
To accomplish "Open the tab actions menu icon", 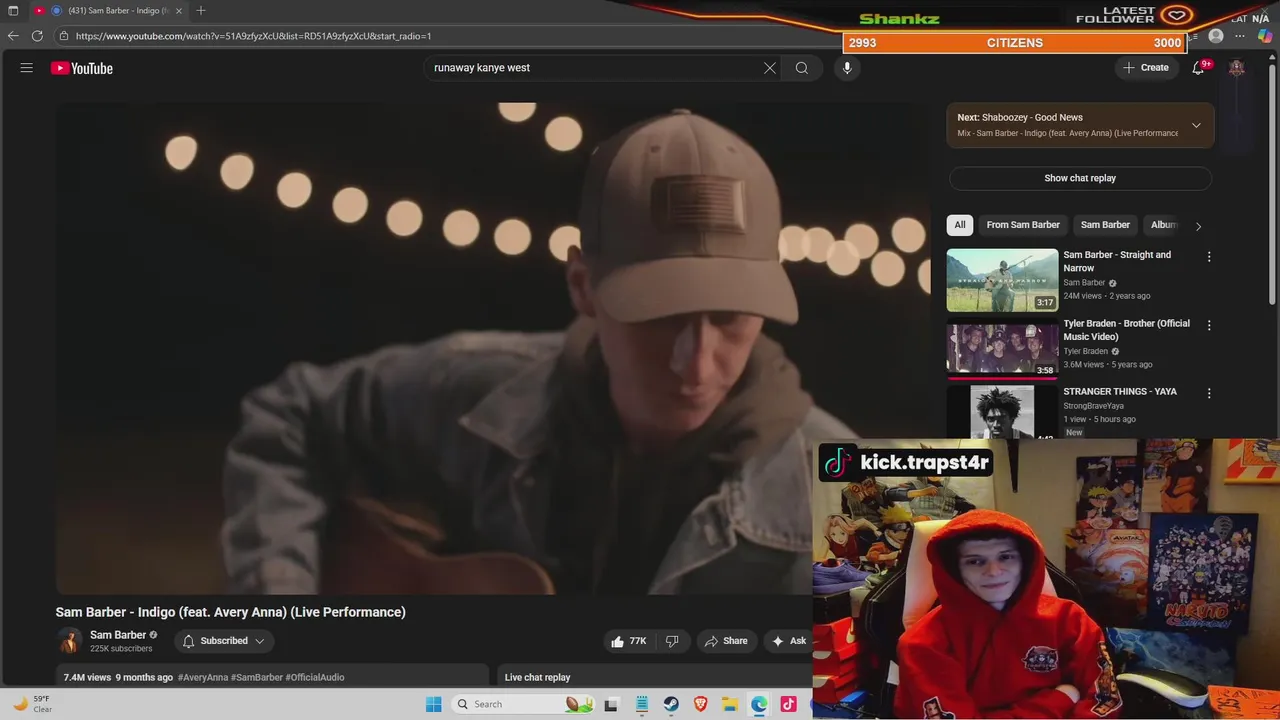I will coord(13,10).
